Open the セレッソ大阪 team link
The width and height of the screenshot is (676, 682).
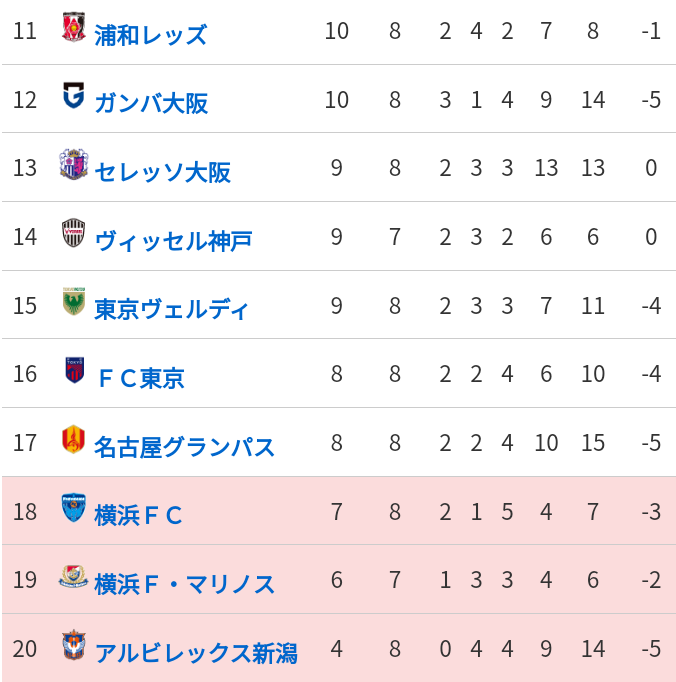pos(162,172)
